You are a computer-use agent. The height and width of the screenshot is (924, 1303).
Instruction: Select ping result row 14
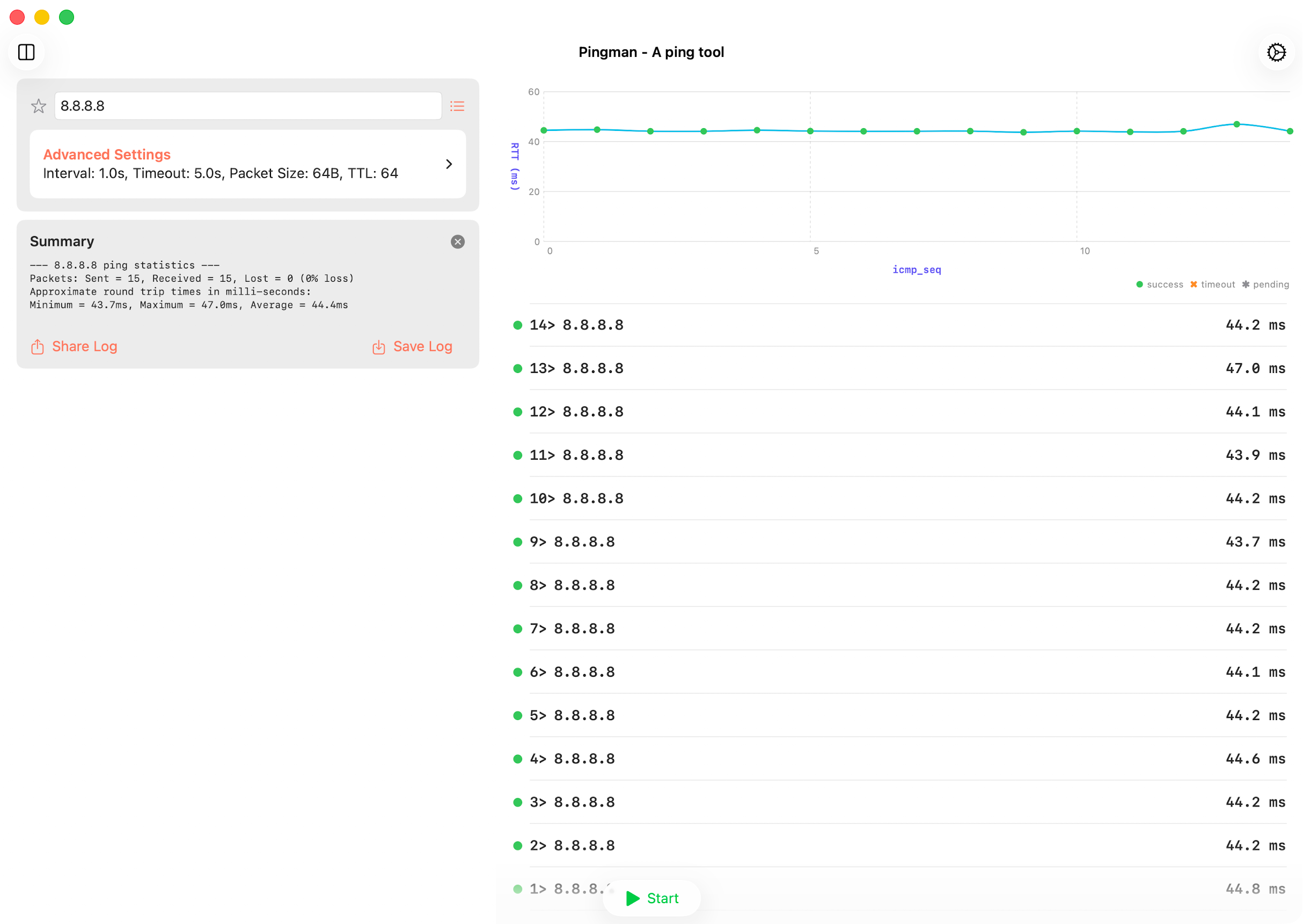pos(899,325)
